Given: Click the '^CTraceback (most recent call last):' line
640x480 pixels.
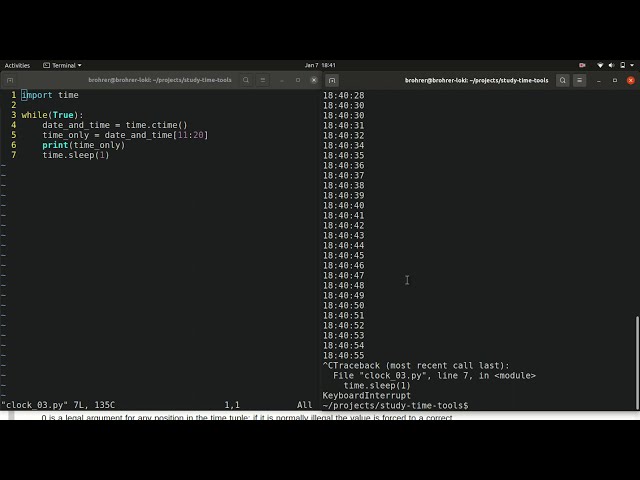Looking at the screenshot, I should 416,365.
